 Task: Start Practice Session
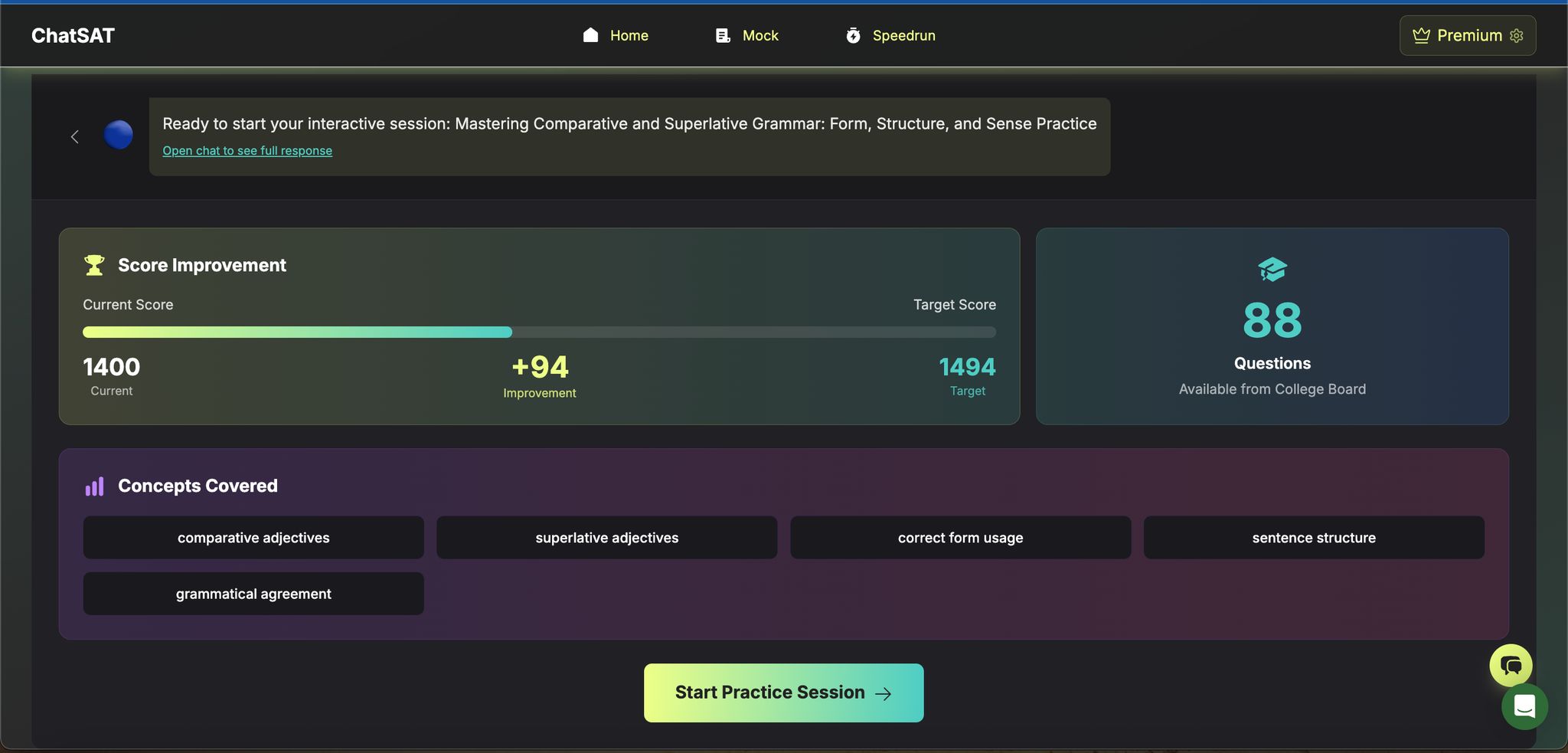pyautogui.click(x=783, y=692)
